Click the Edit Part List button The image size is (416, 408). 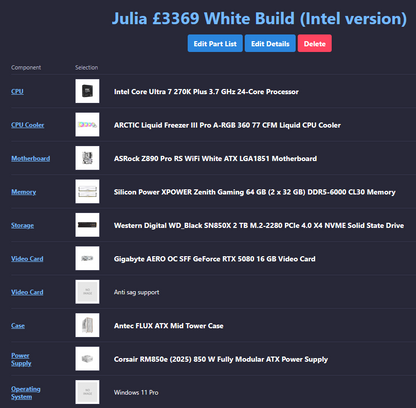click(215, 43)
